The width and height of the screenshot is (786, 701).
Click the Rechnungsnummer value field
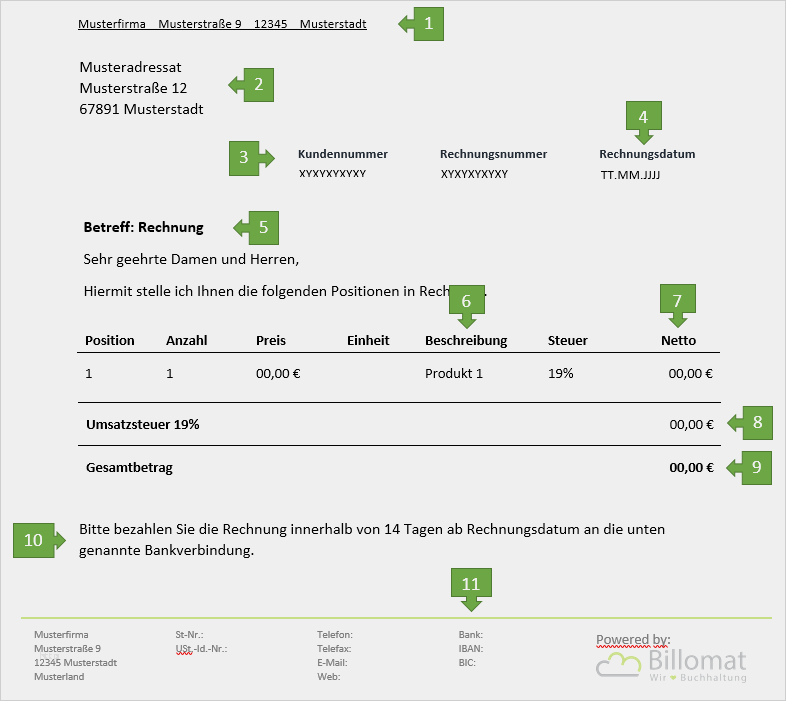(474, 174)
